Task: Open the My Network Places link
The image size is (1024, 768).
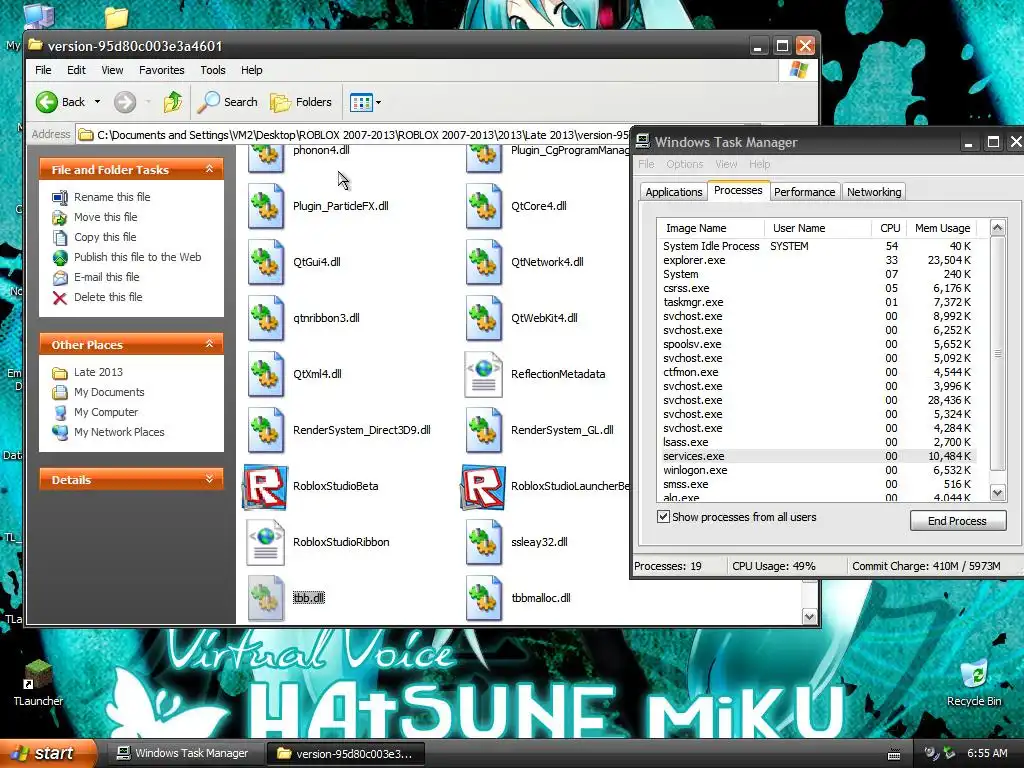Action: tap(119, 432)
